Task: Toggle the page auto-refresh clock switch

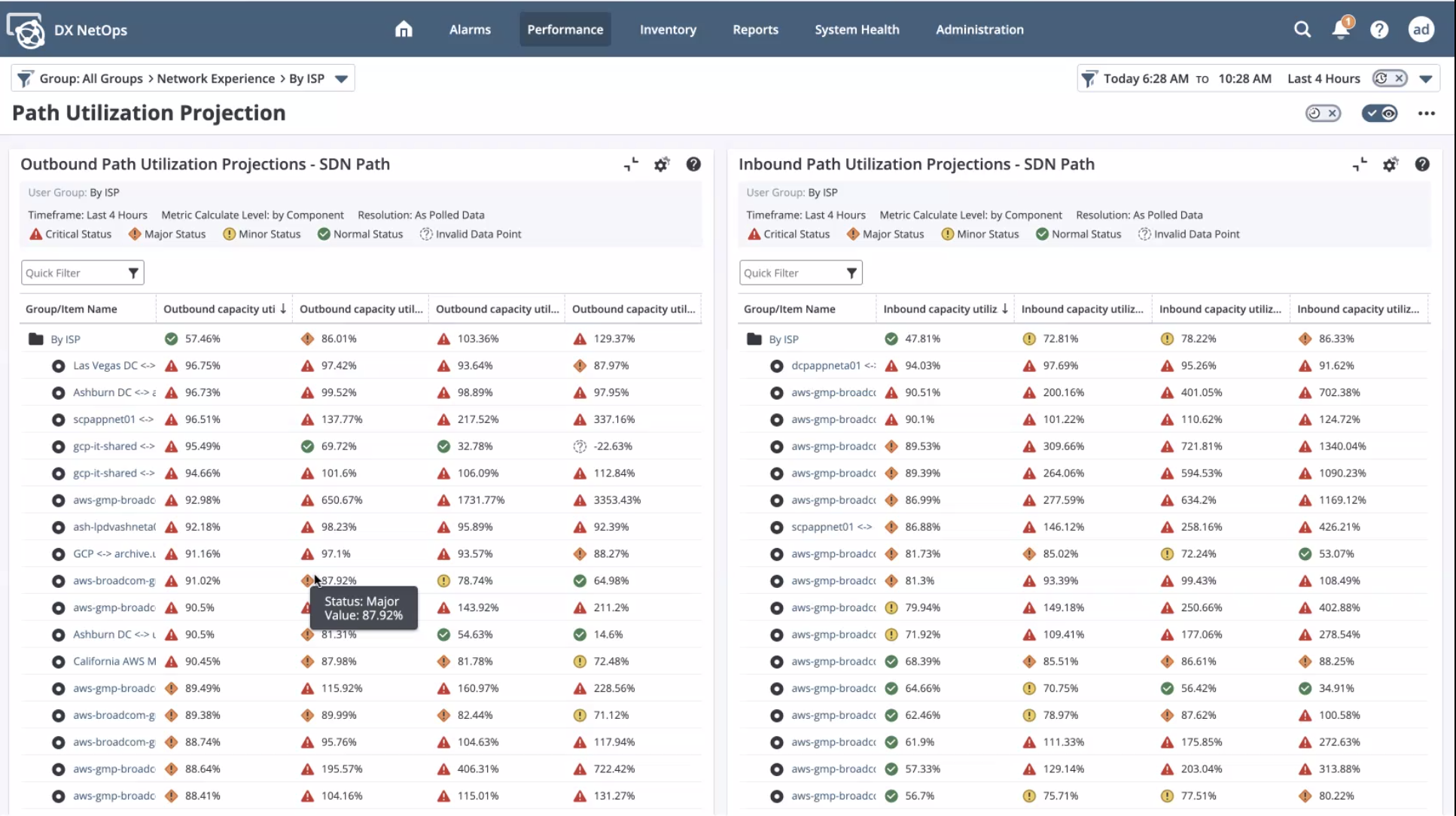Action: point(1323,114)
